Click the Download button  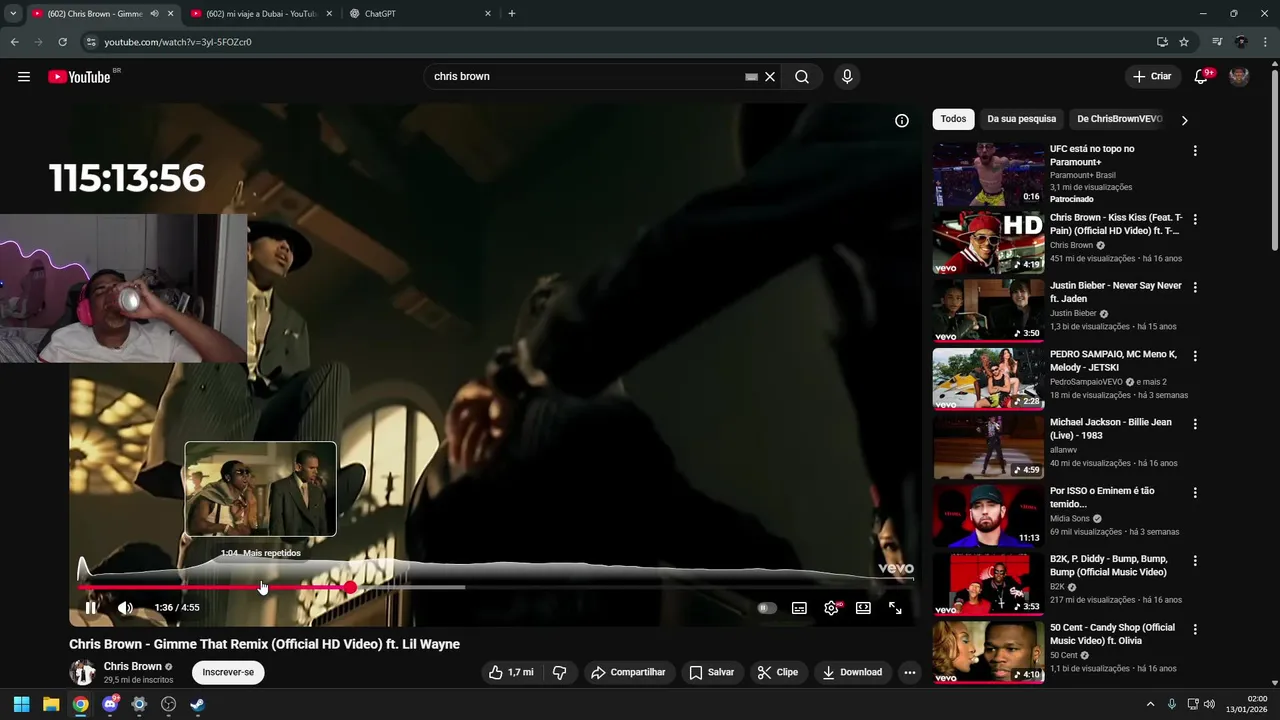click(x=852, y=672)
